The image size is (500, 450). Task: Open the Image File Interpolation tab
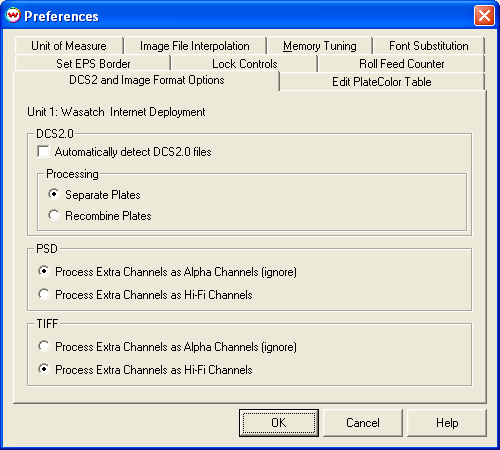(x=195, y=46)
